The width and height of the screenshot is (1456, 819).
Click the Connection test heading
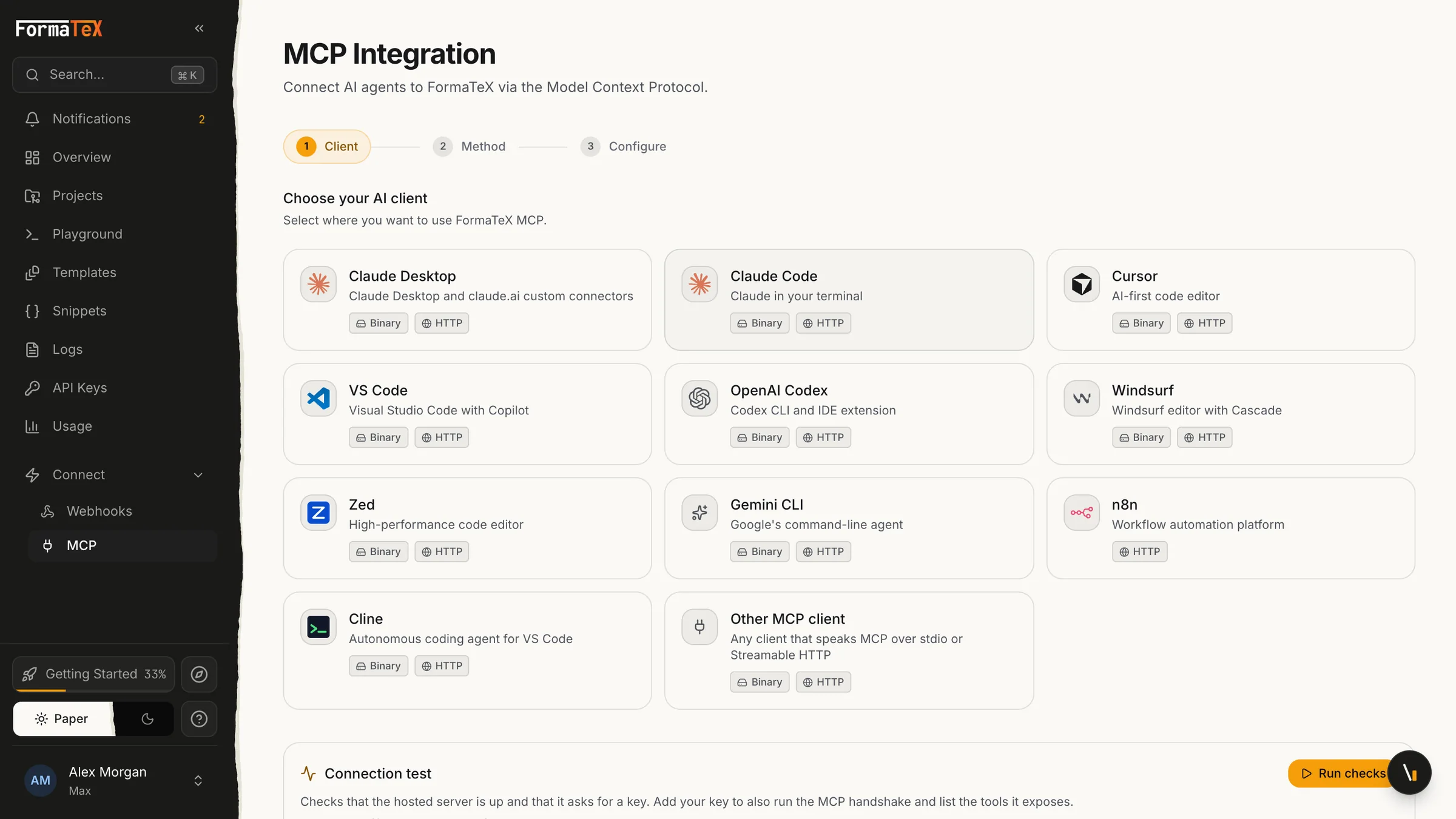tap(377, 773)
